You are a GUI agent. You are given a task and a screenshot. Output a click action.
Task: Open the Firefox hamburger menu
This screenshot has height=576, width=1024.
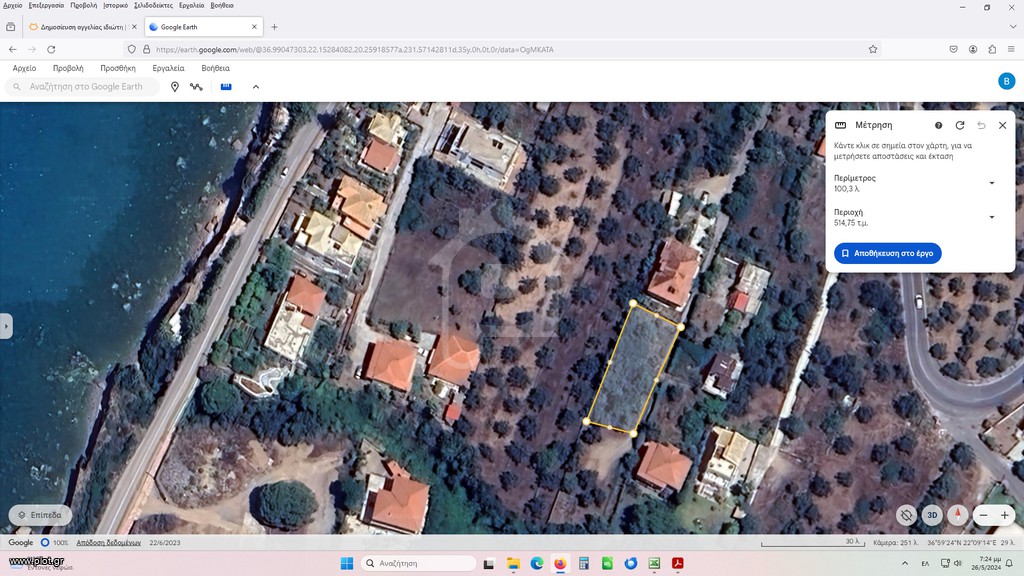pyautogui.click(x=1011, y=49)
